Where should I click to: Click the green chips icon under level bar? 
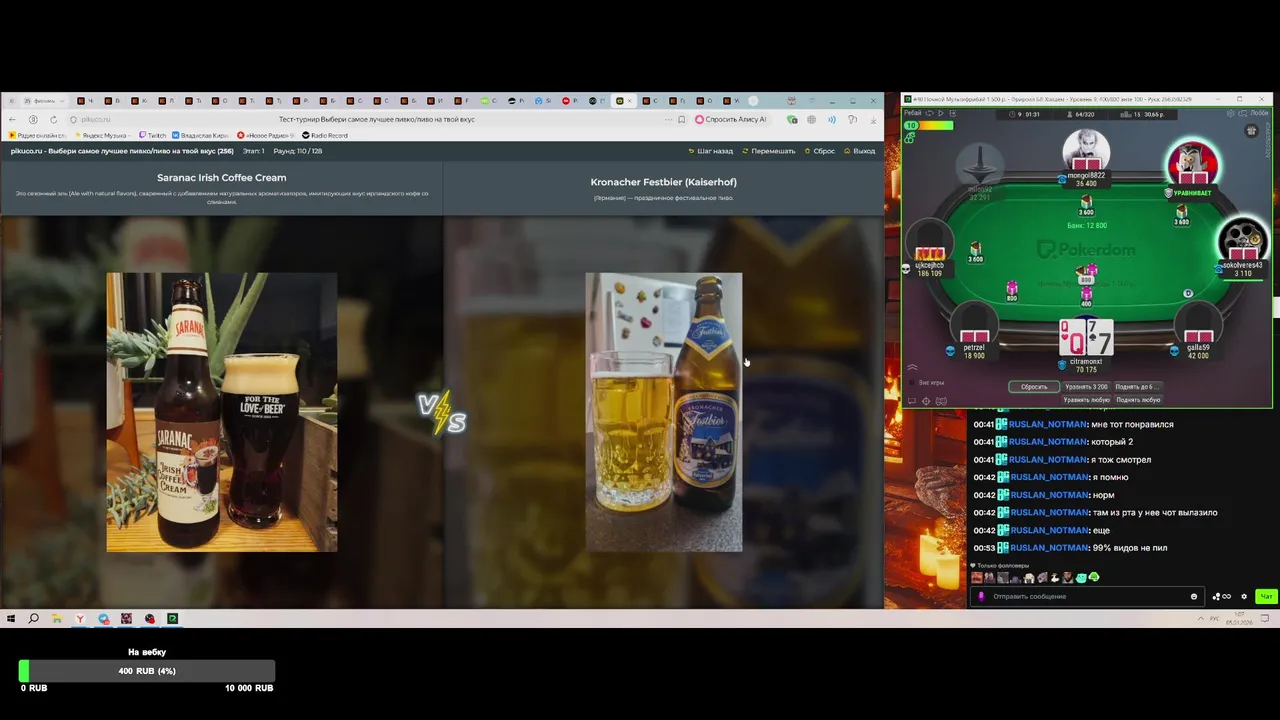pos(910,137)
